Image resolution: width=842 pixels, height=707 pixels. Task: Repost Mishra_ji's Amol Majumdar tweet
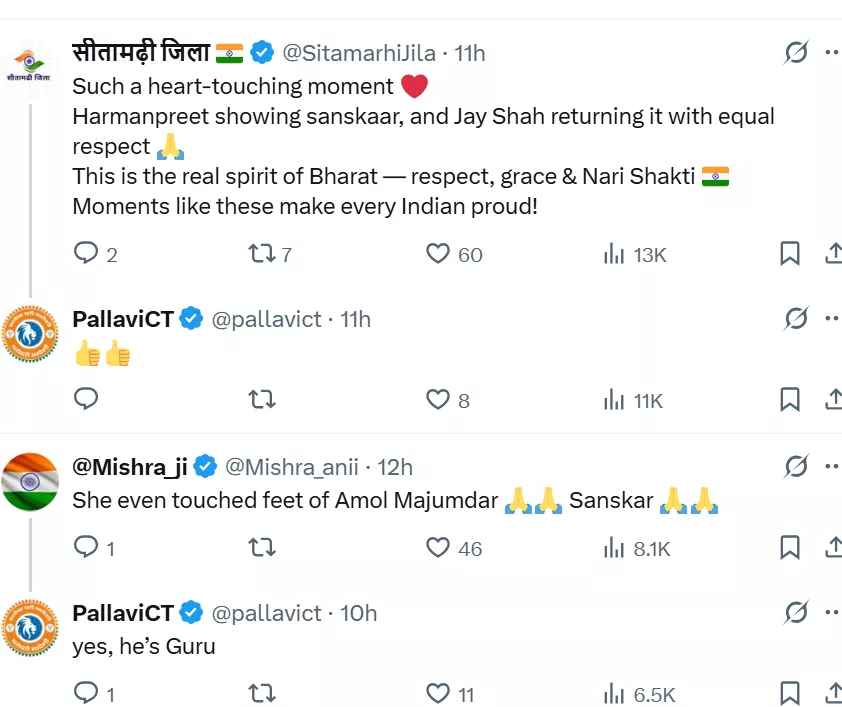pyautogui.click(x=261, y=547)
